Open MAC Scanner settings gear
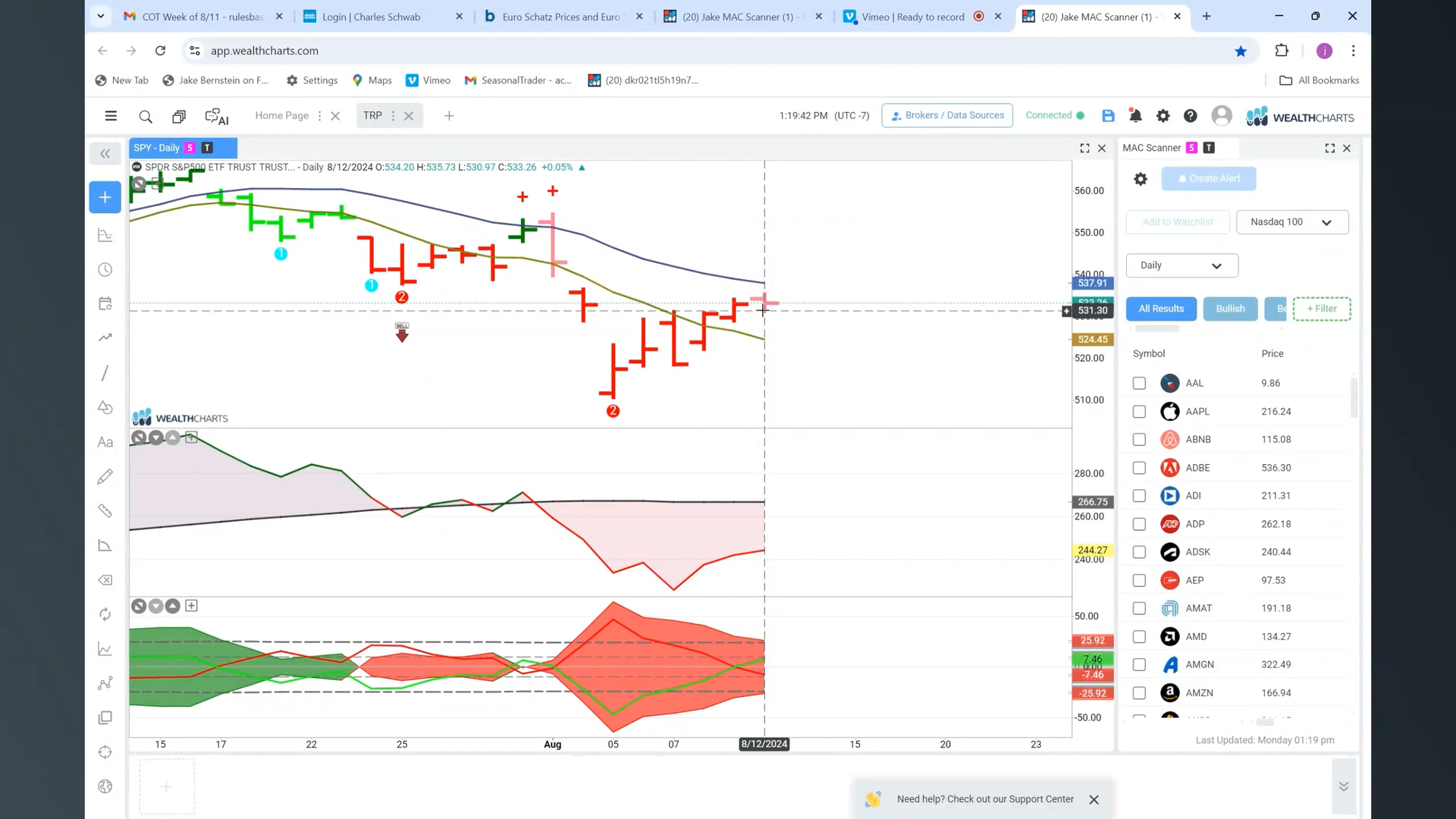The width and height of the screenshot is (1456, 819). pyautogui.click(x=1141, y=179)
